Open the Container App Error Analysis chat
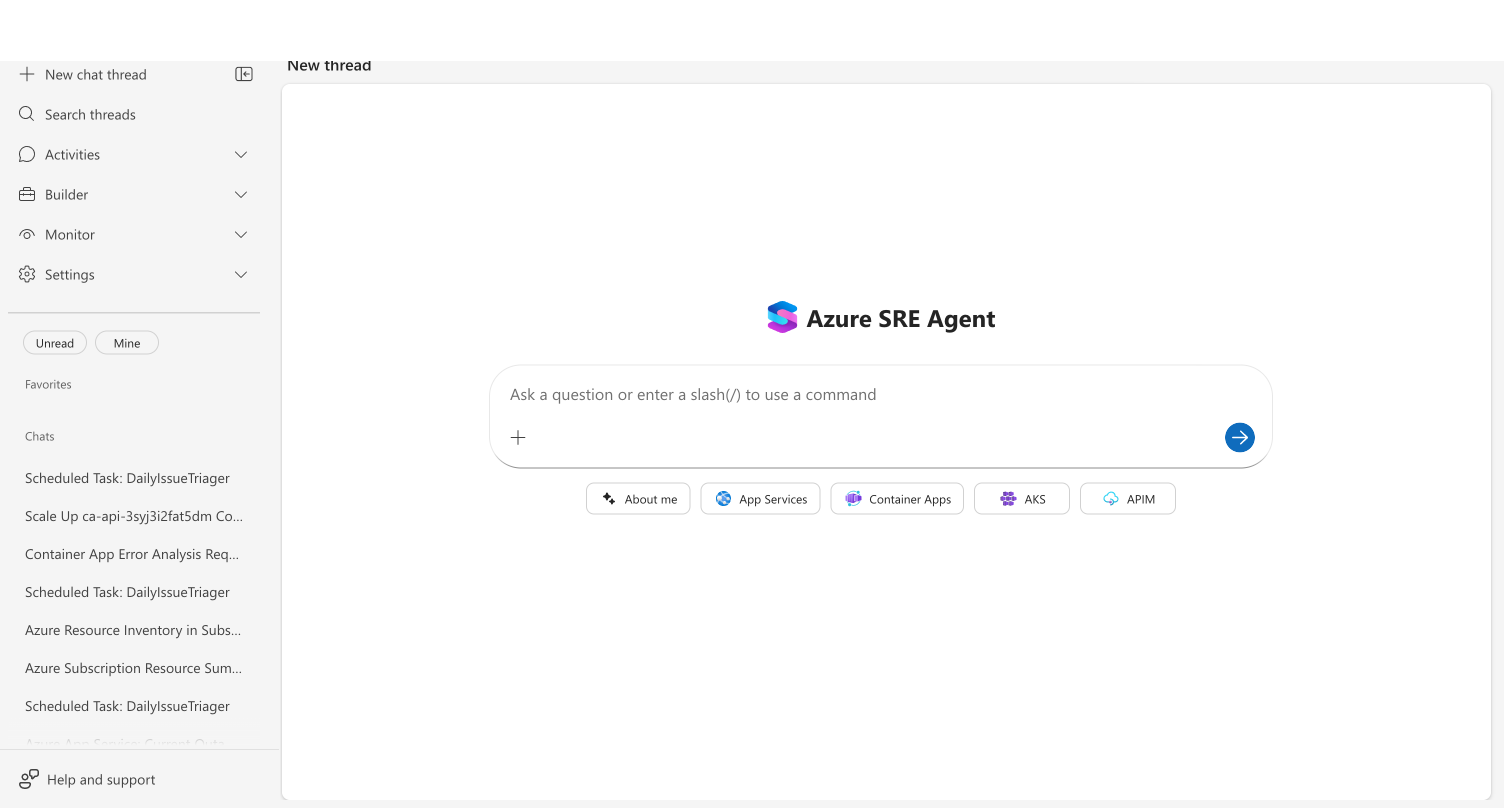 coord(132,554)
